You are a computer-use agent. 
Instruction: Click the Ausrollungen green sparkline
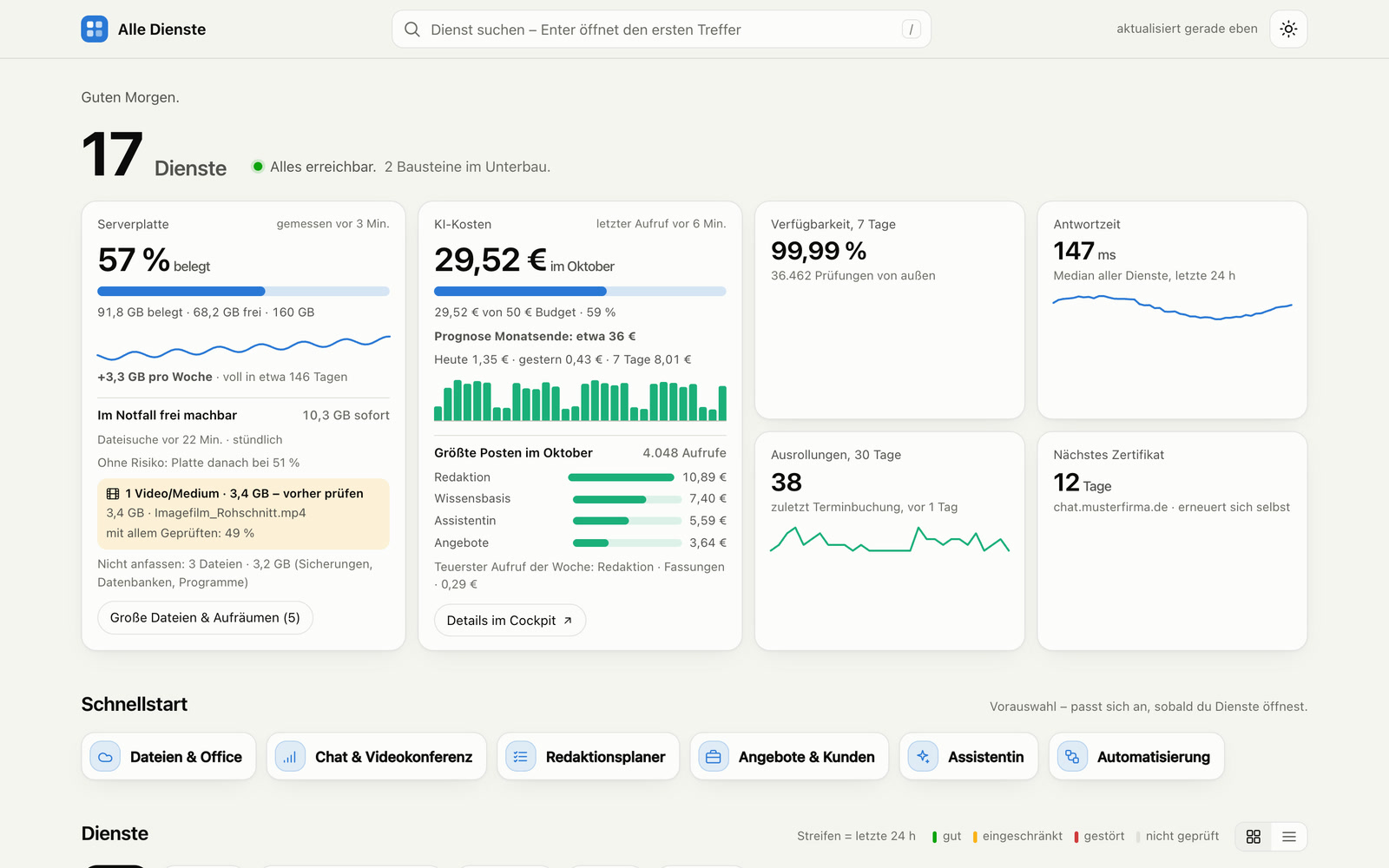point(890,539)
